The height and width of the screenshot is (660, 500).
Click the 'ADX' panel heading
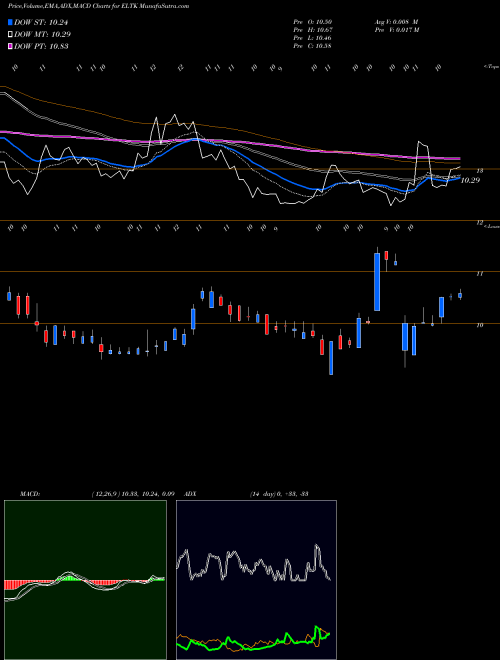tap(191, 494)
